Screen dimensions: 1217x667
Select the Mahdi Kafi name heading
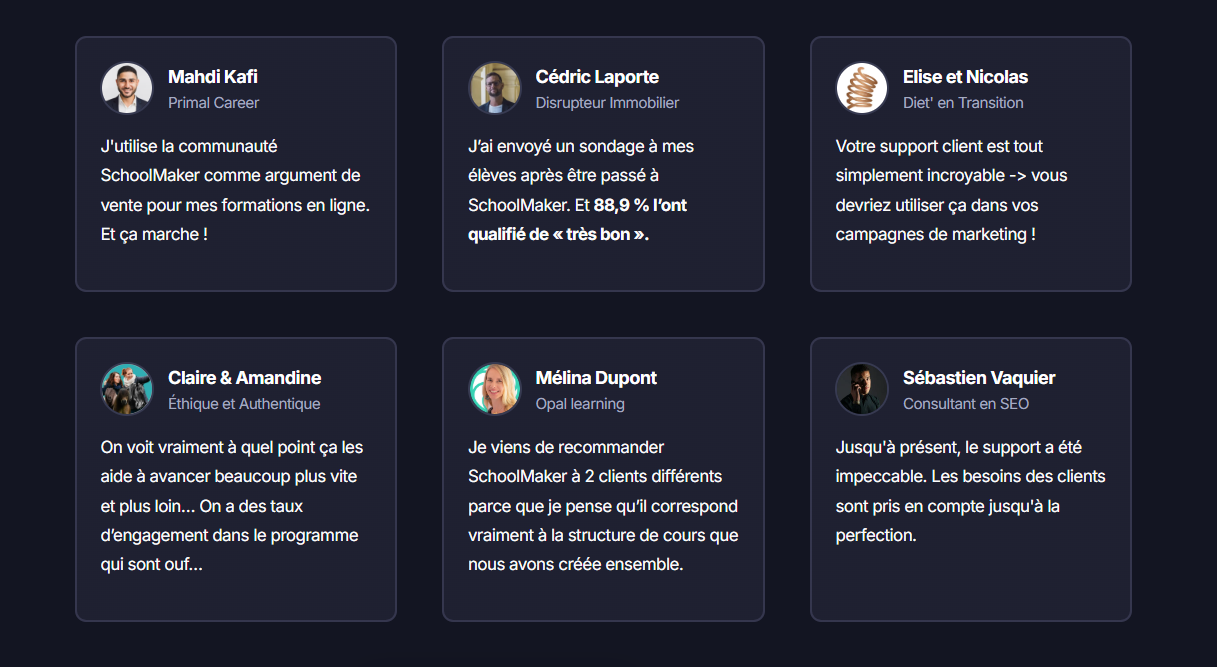213,77
